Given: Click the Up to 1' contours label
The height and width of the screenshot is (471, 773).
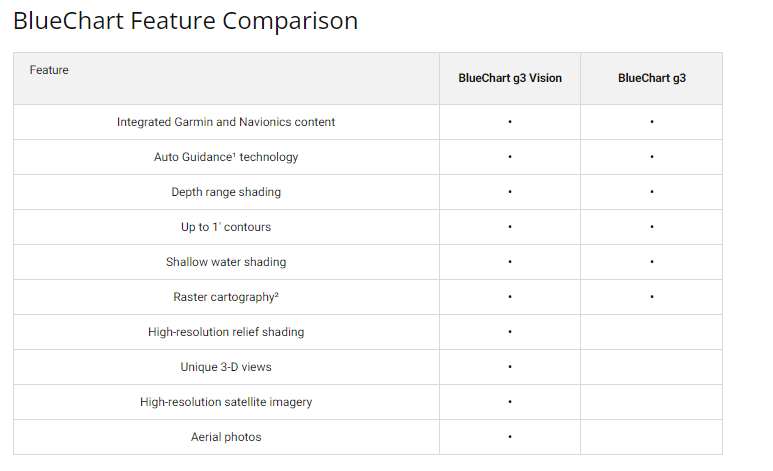Looking at the screenshot, I should [x=226, y=227].
